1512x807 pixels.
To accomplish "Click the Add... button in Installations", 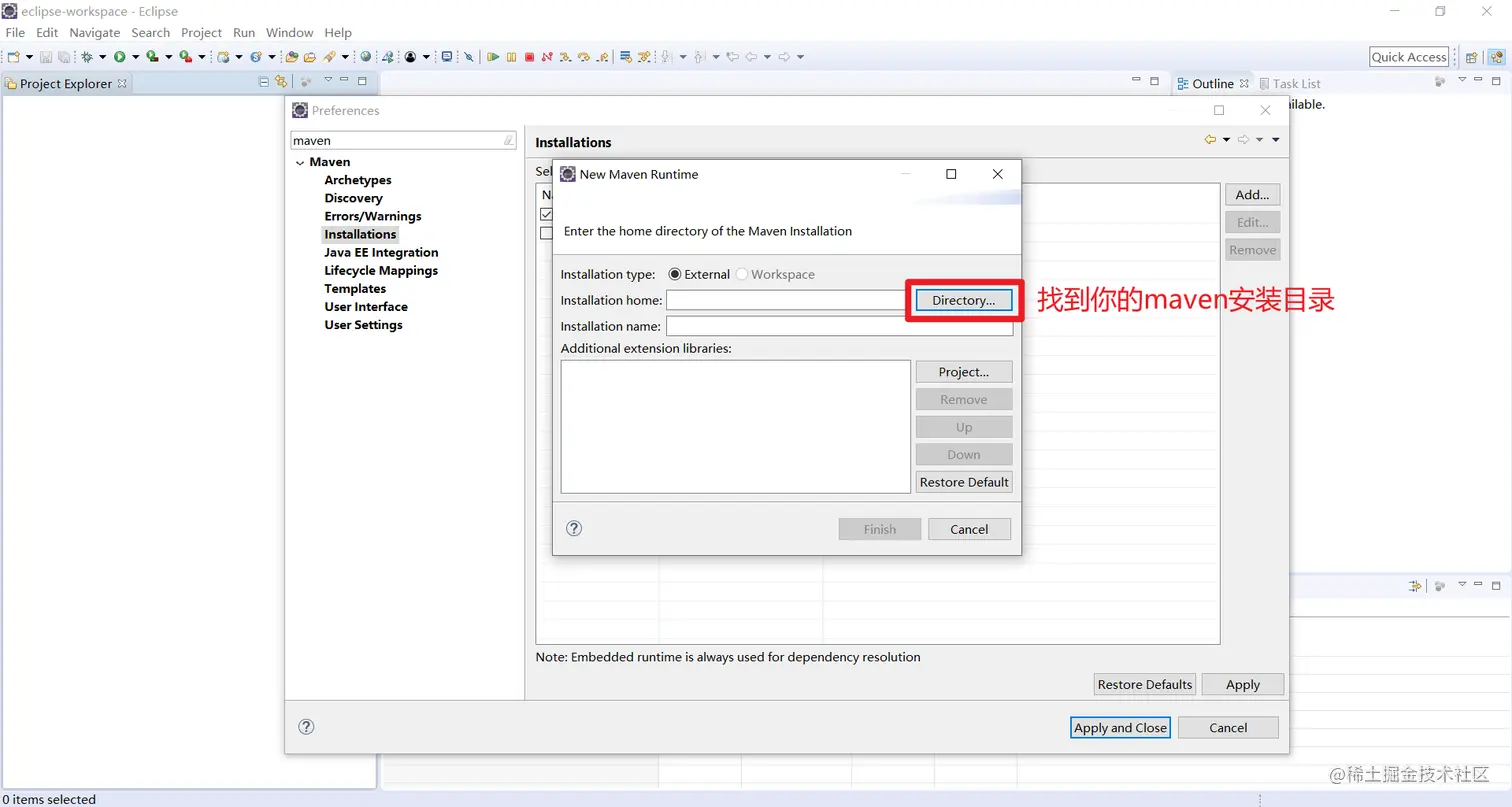I will 1252,195.
